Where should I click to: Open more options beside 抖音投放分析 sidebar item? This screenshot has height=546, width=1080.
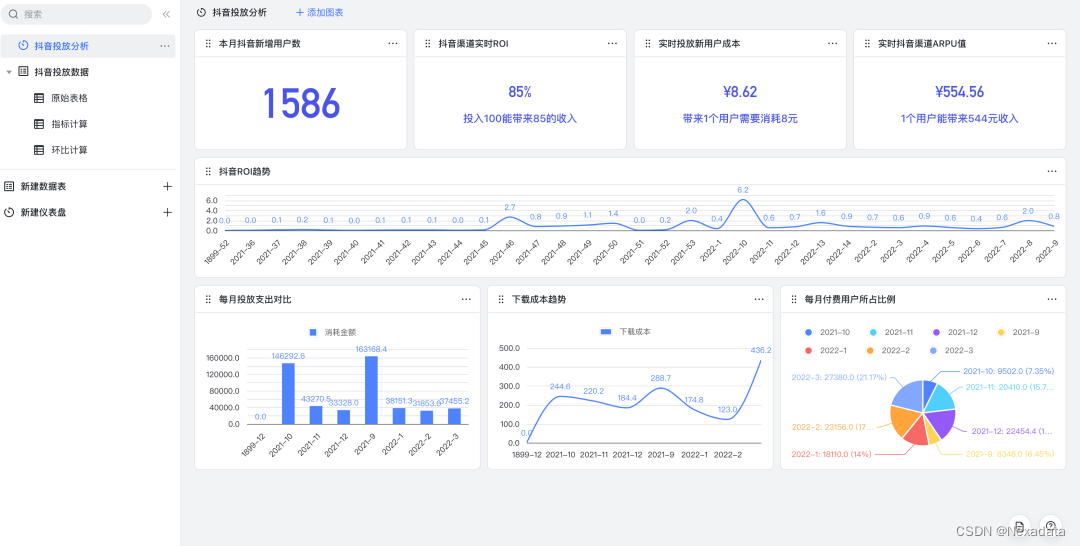tap(165, 45)
